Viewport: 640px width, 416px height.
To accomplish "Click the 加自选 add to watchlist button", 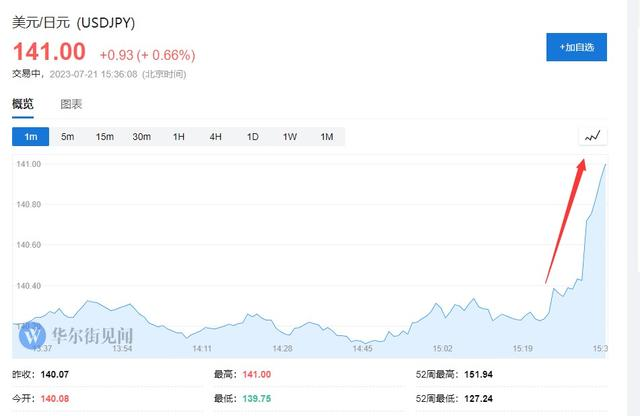I will 575,46.
